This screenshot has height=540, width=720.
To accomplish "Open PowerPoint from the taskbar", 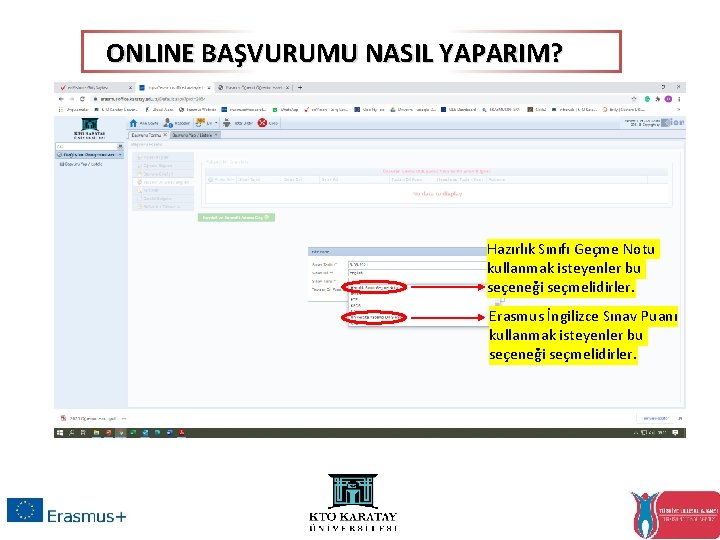I will pyautogui.click(x=108, y=433).
